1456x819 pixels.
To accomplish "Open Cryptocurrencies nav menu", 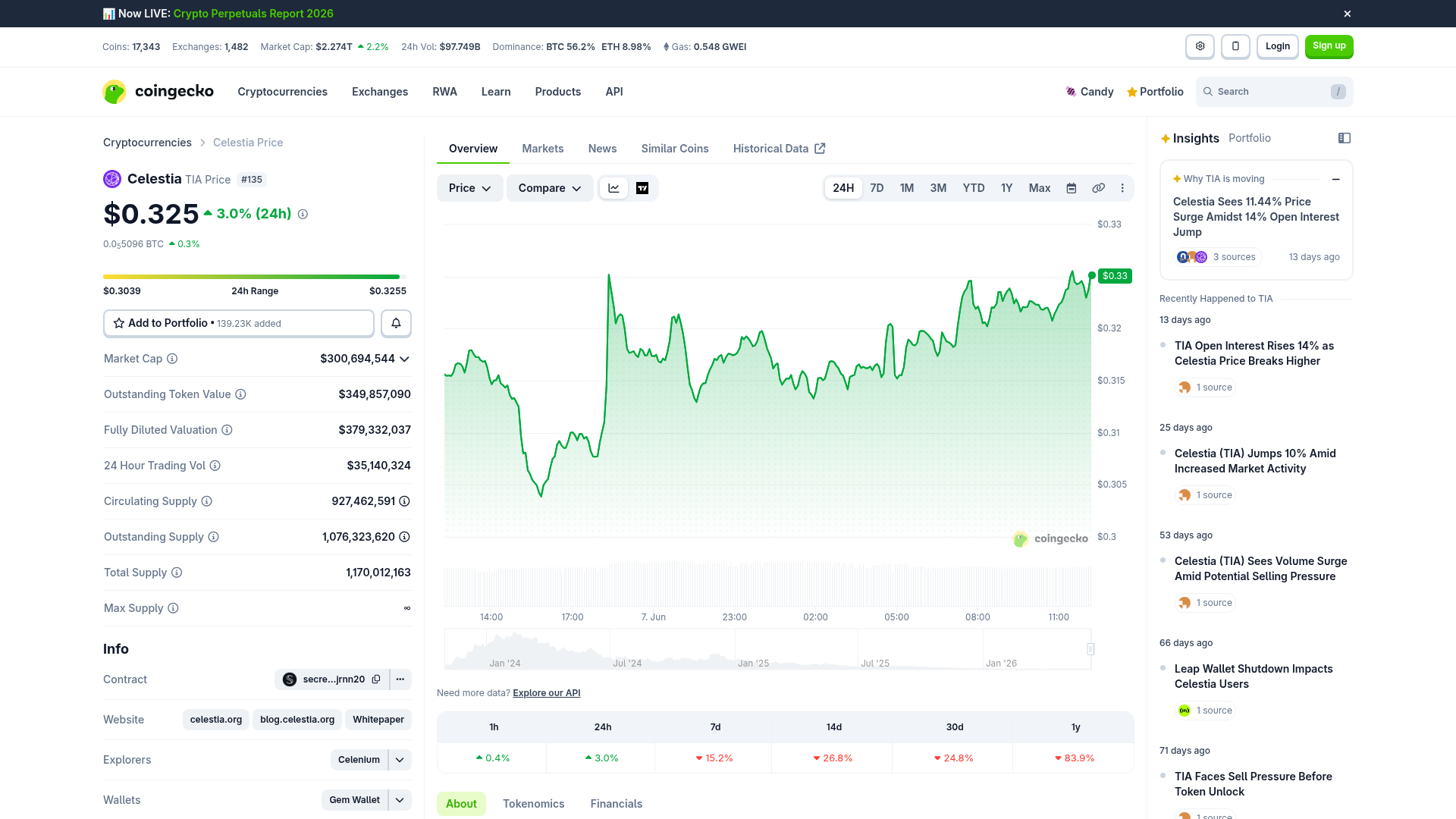I will (282, 92).
